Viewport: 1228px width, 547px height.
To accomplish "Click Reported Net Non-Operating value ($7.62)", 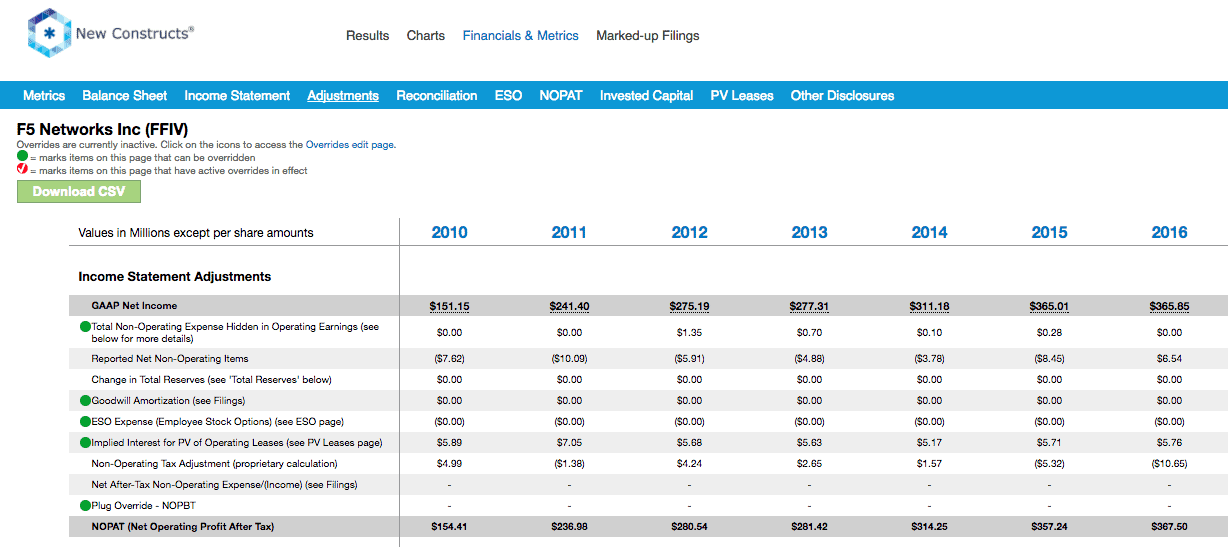I will [x=450, y=359].
